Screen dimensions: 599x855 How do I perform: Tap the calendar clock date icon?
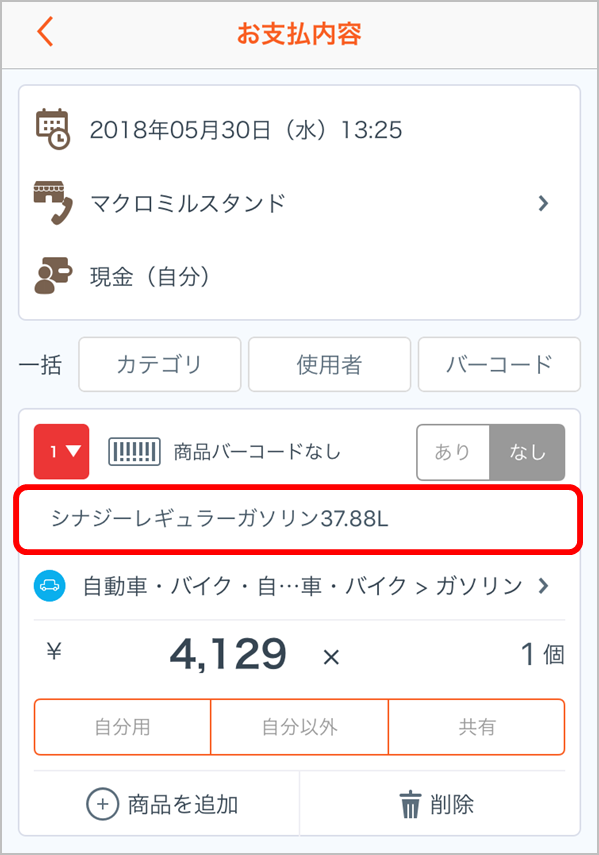(52, 129)
